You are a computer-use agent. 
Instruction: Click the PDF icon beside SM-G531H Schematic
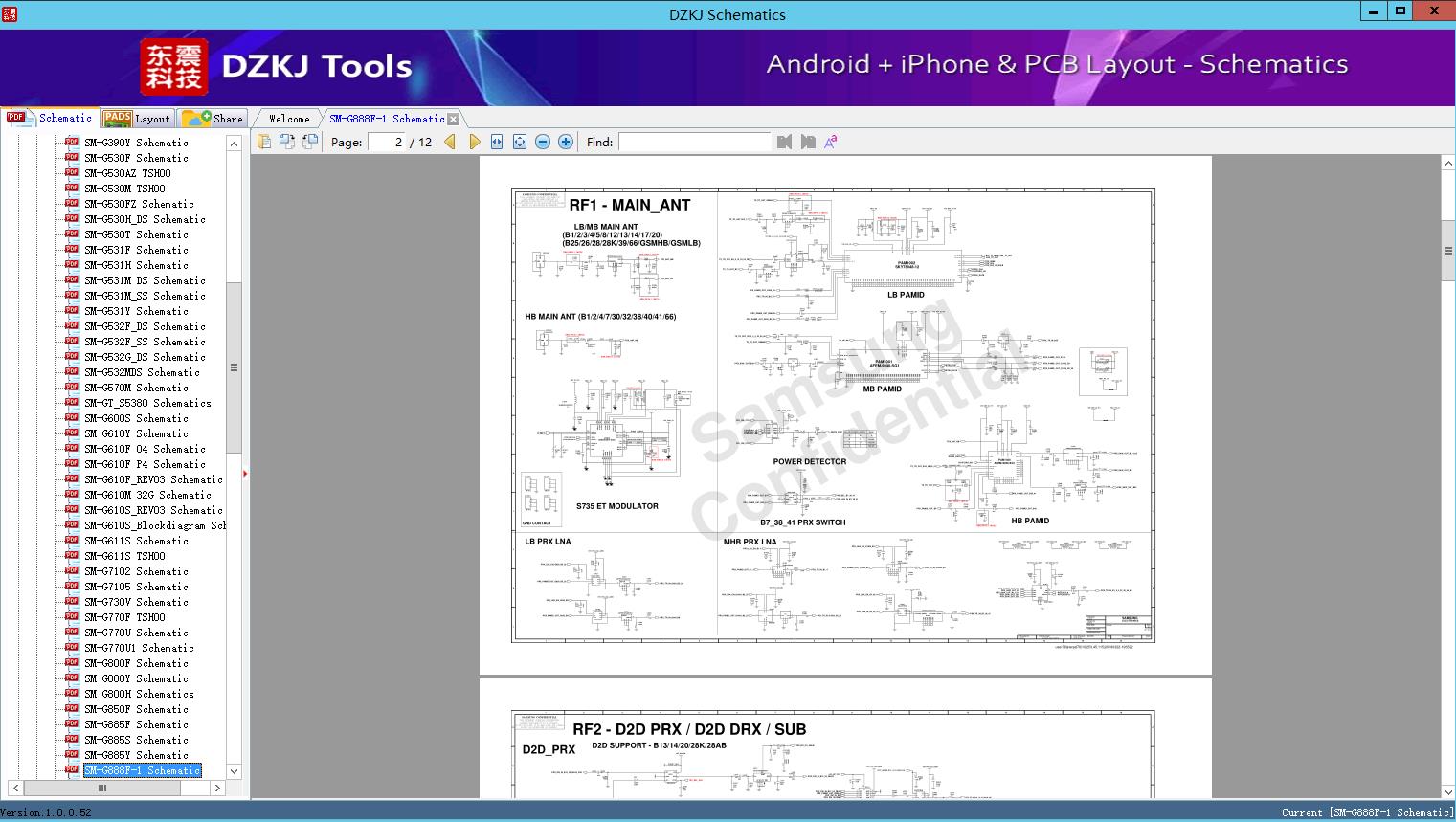pyautogui.click(x=72, y=264)
